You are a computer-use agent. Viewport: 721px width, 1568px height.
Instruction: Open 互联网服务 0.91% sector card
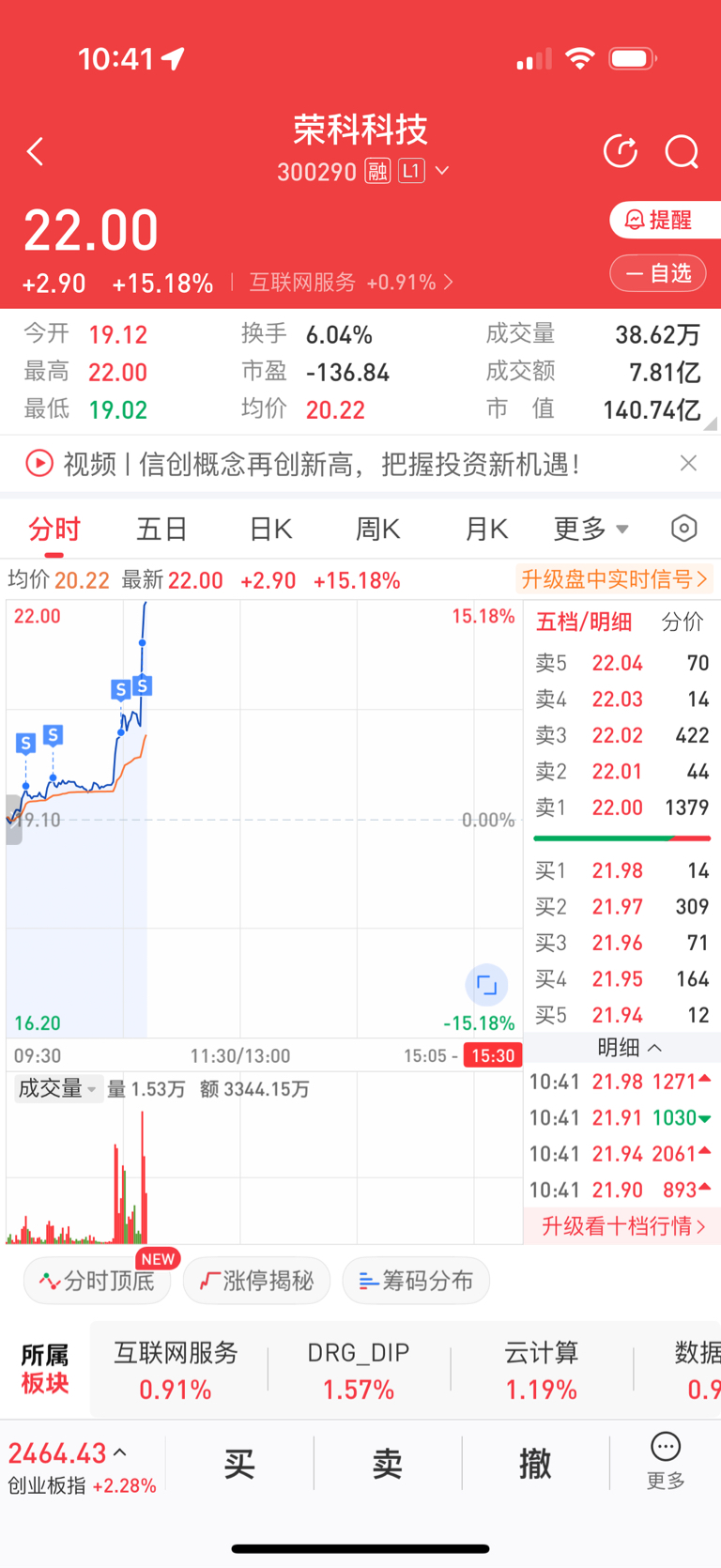click(x=176, y=1371)
